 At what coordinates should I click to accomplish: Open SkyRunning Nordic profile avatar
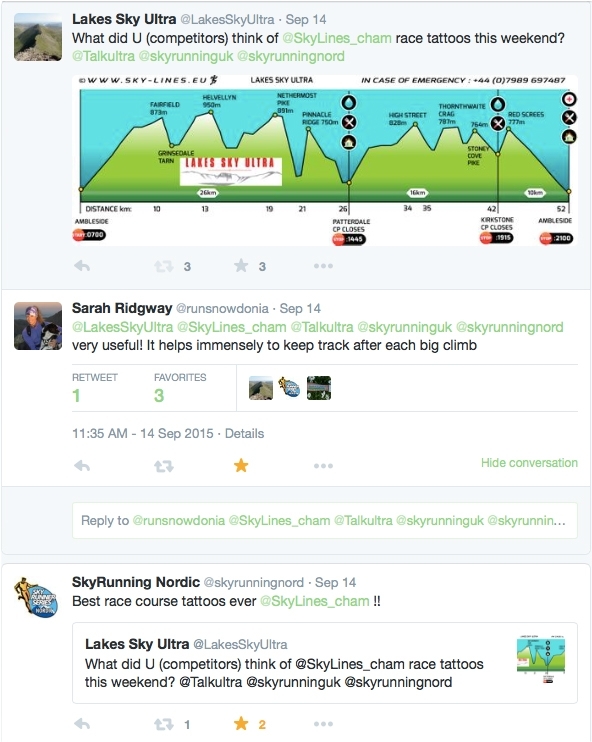(x=36, y=597)
